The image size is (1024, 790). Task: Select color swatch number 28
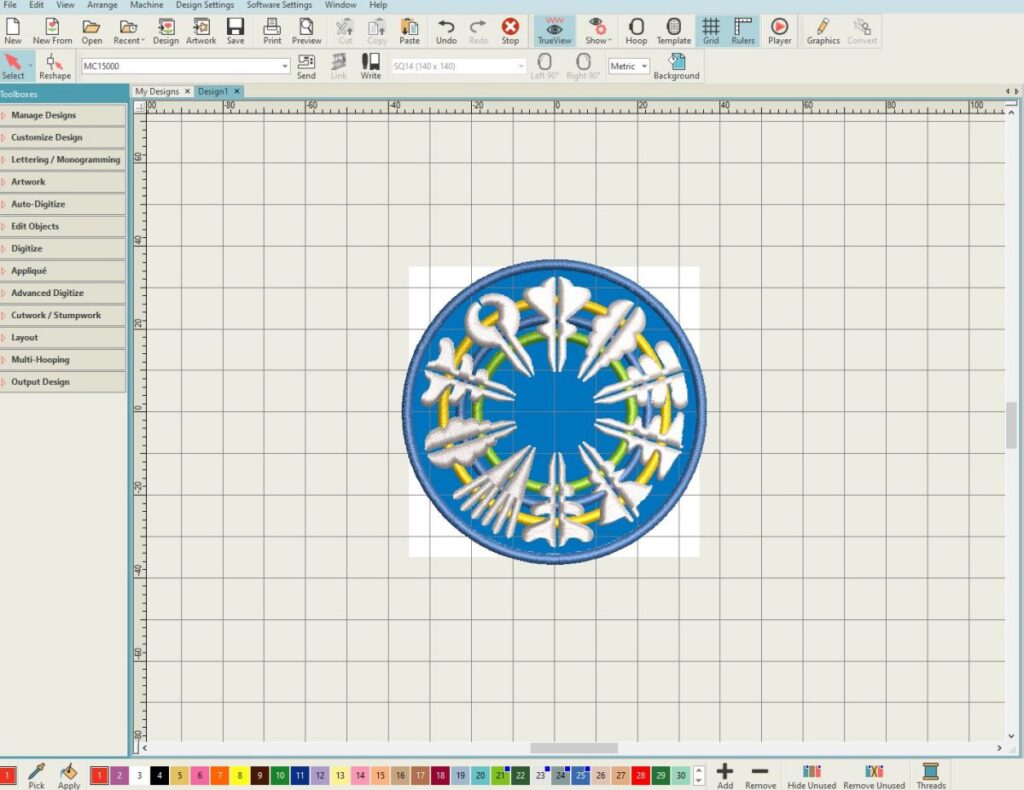[641, 776]
